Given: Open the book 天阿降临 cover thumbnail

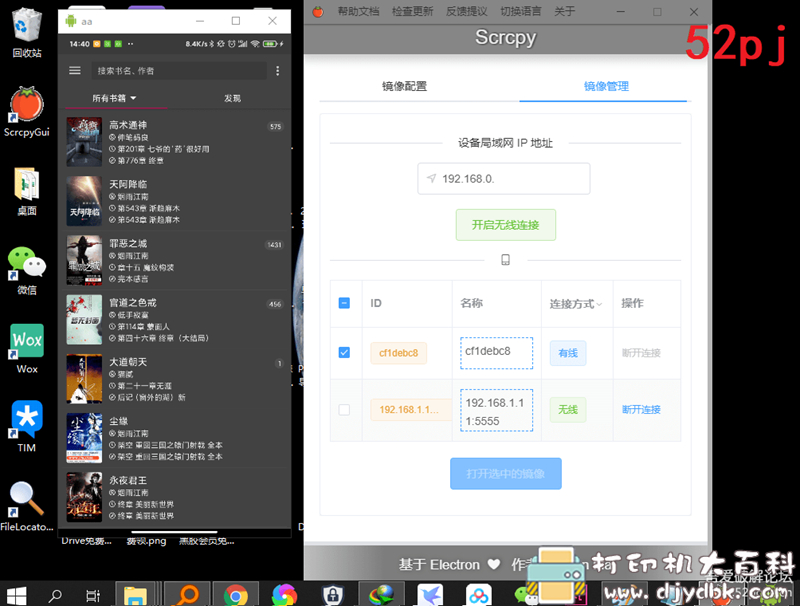Looking at the screenshot, I should [x=84, y=201].
